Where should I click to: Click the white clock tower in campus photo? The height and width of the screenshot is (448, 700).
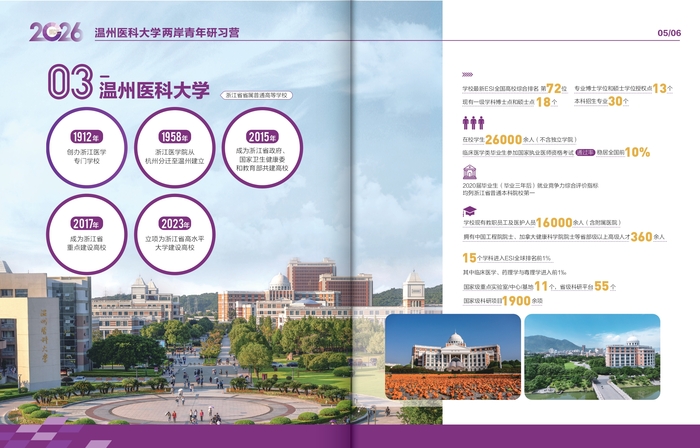[x=414, y=289]
